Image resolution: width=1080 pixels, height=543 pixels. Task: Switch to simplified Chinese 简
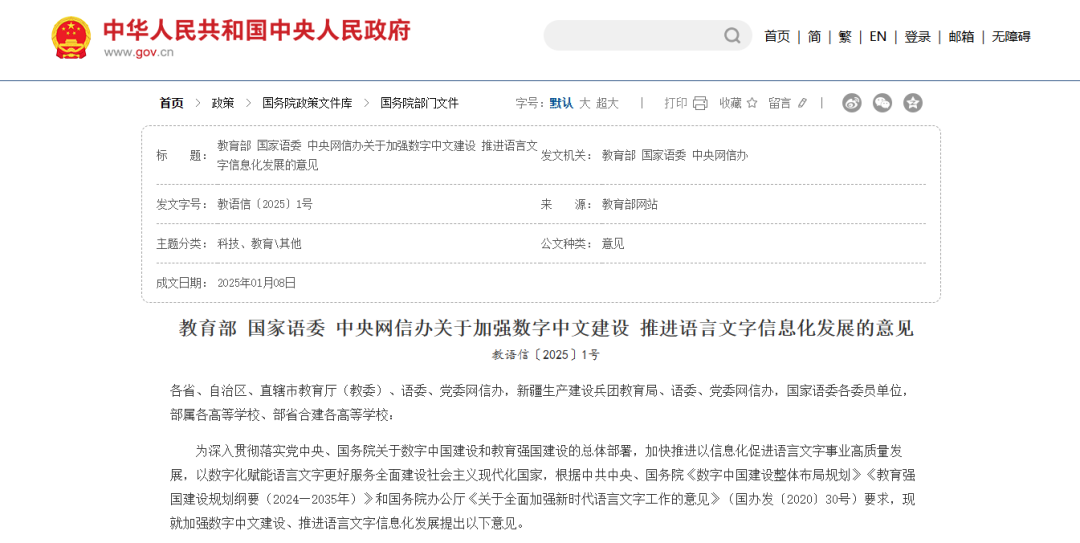coord(814,37)
